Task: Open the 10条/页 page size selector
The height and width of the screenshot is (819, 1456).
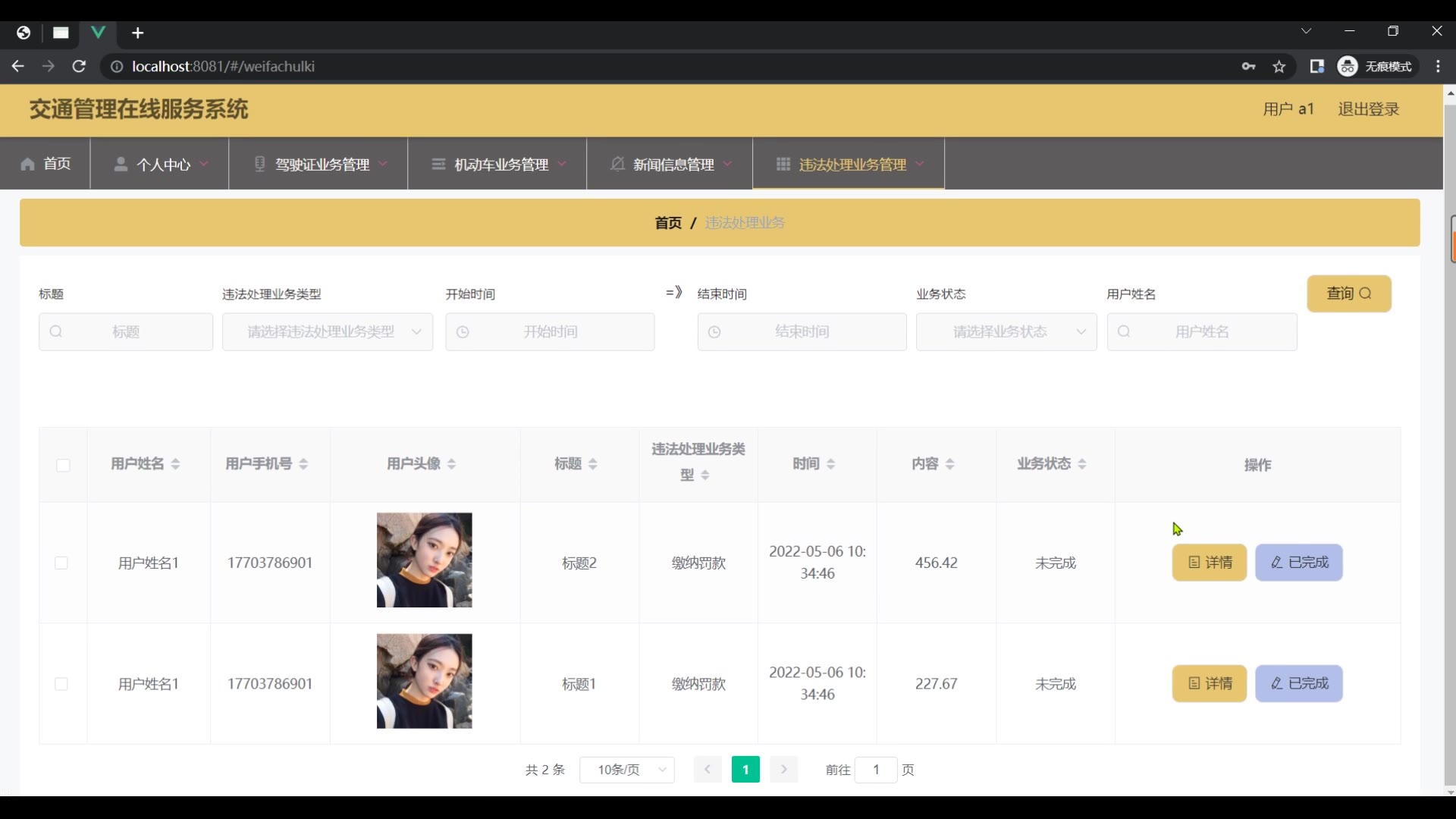Action: tap(627, 770)
